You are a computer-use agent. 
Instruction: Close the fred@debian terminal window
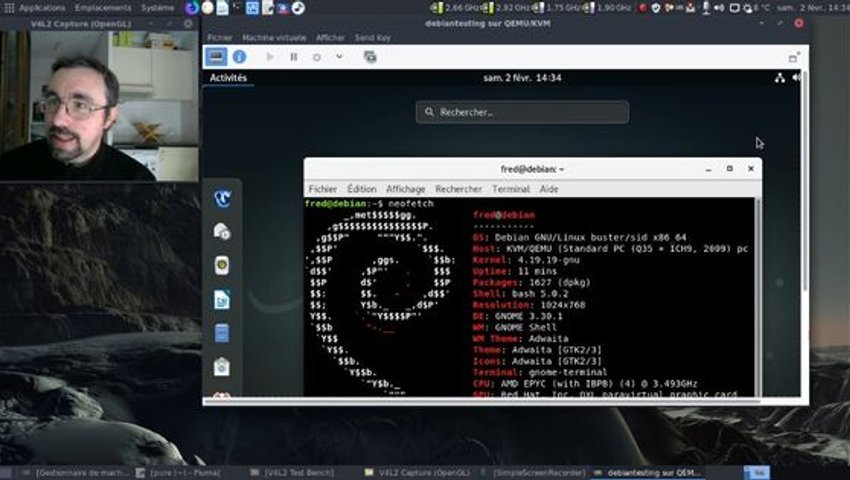click(x=751, y=169)
